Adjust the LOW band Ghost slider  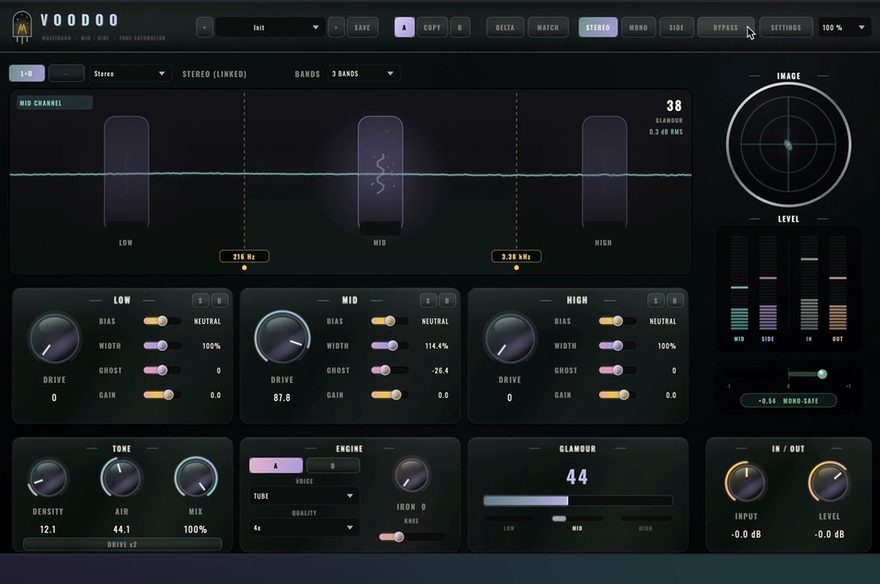point(162,370)
